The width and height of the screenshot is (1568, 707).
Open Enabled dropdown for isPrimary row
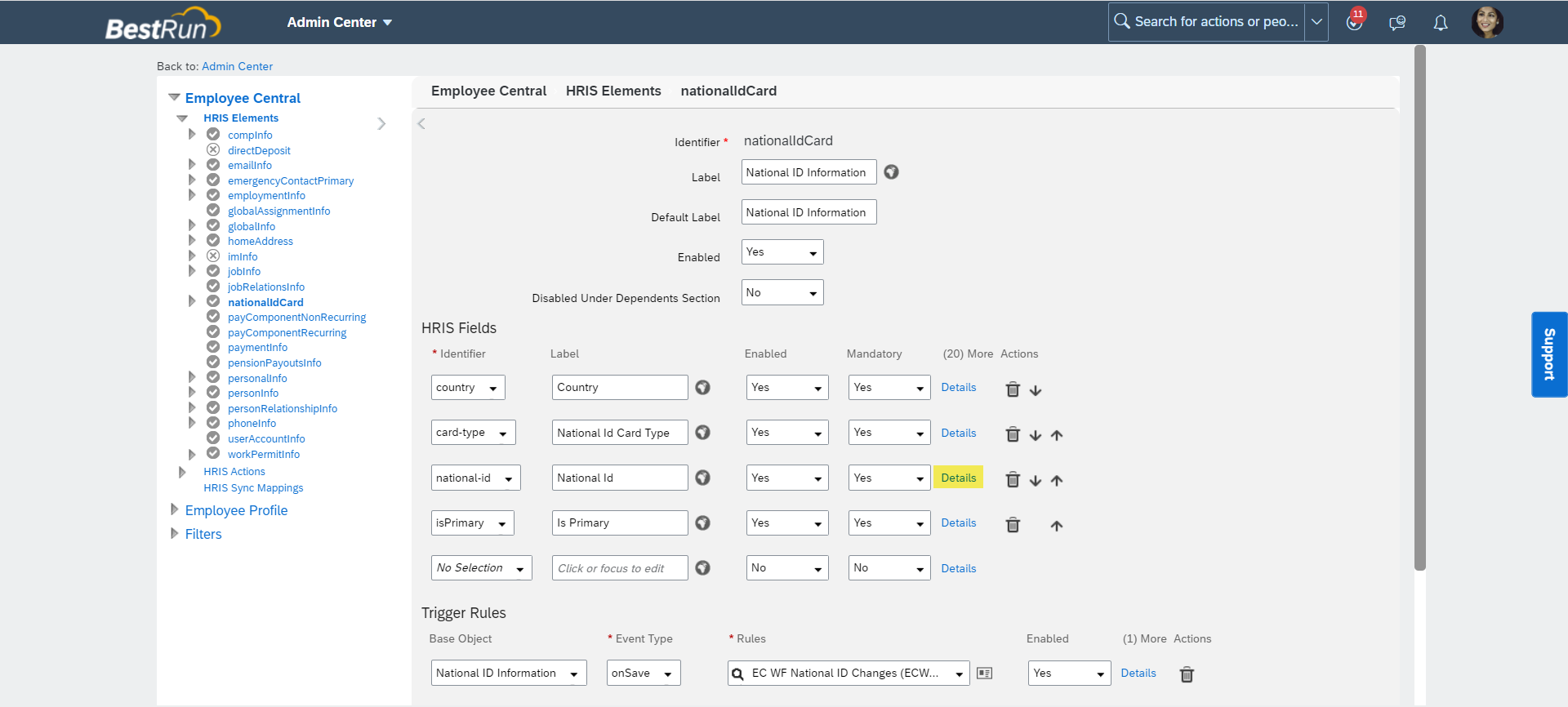pyautogui.click(x=787, y=522)
